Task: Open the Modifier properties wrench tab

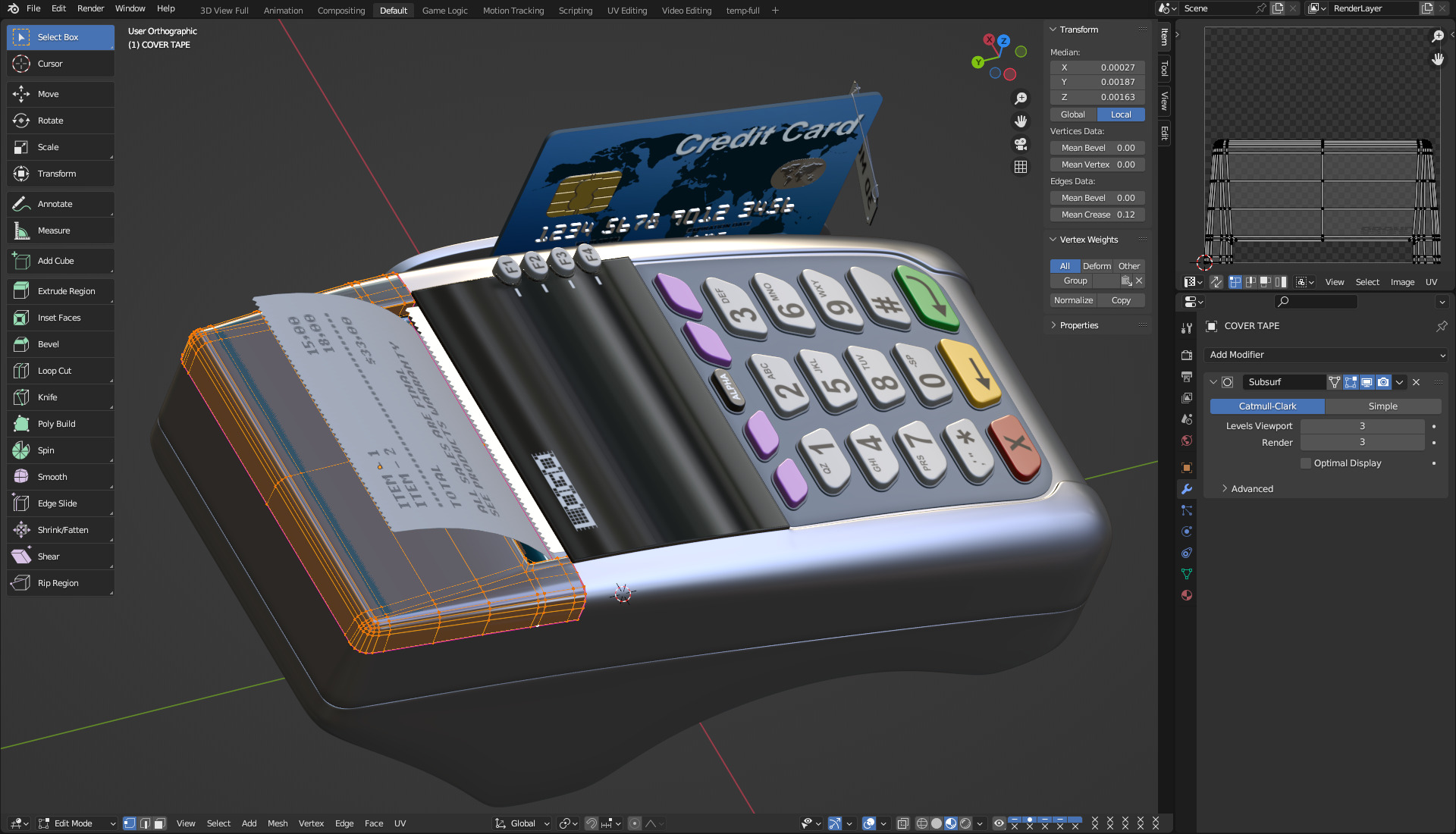Action: (x=1187, y=489)
